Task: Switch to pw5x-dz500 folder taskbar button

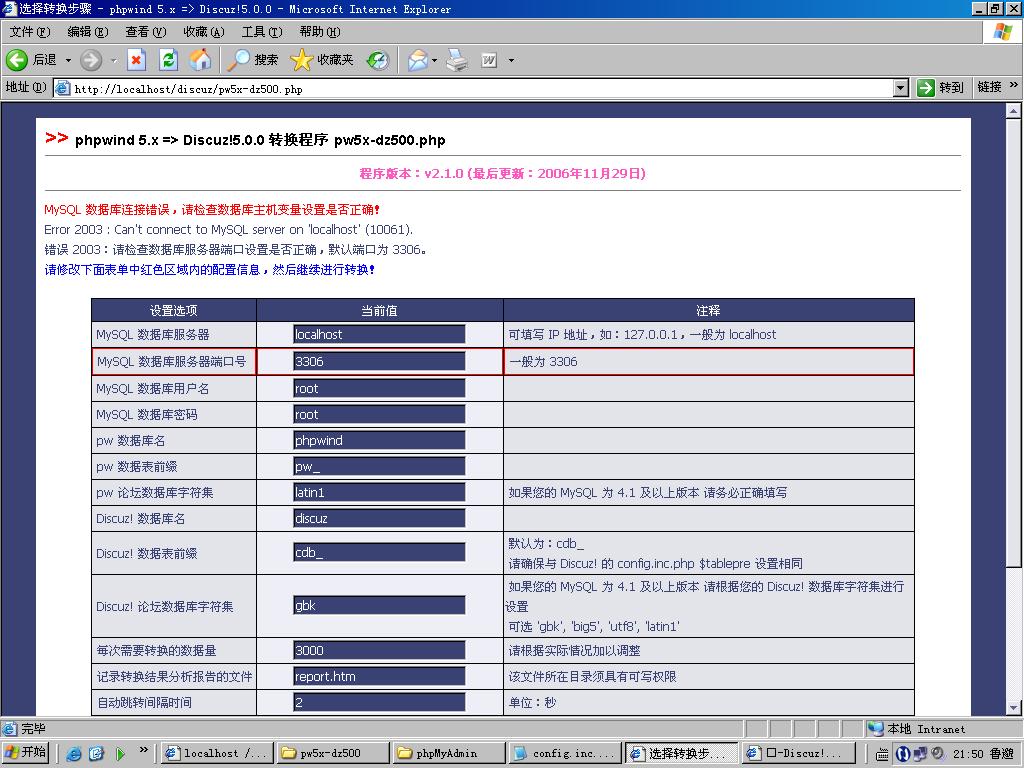Action: tap(332, 753)
